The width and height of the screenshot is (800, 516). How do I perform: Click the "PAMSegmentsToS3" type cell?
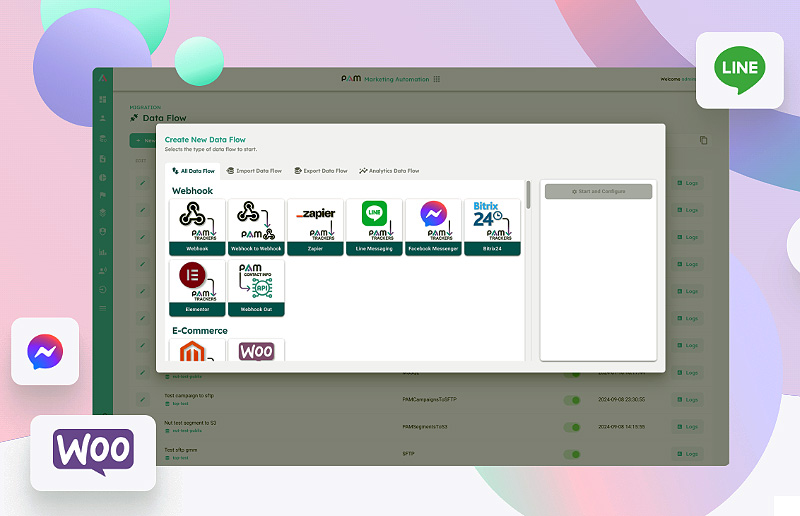click(424, 426)
